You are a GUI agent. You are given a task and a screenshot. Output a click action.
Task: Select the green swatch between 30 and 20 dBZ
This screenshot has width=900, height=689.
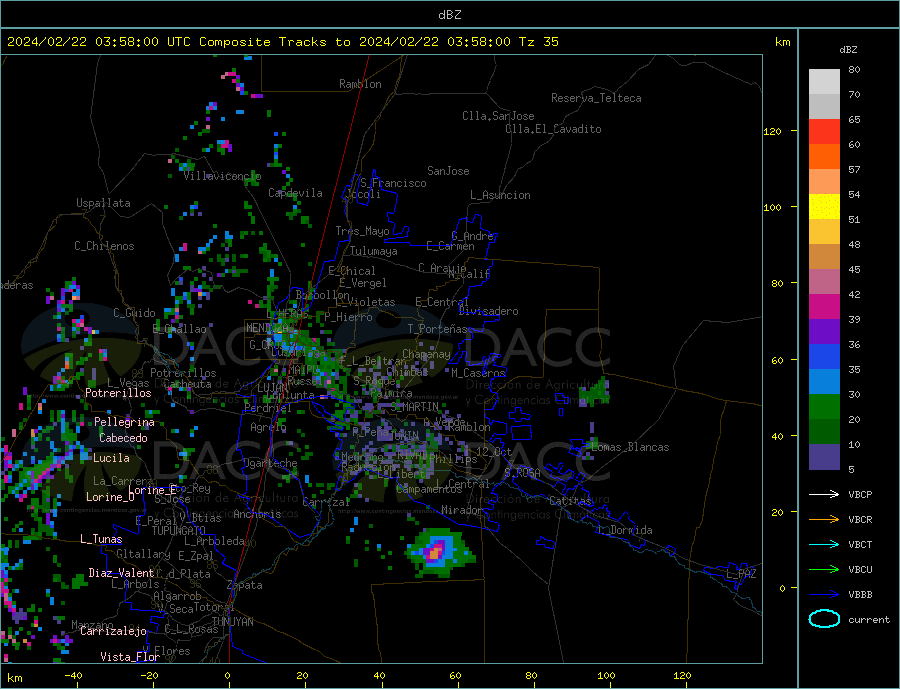824,407
